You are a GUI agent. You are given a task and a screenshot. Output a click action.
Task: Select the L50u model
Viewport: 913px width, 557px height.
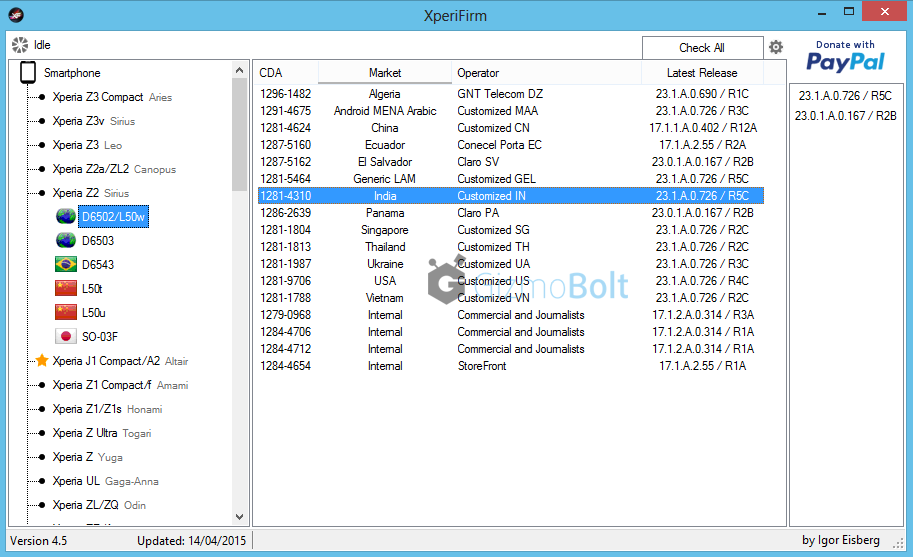click(x=94, y=312)
